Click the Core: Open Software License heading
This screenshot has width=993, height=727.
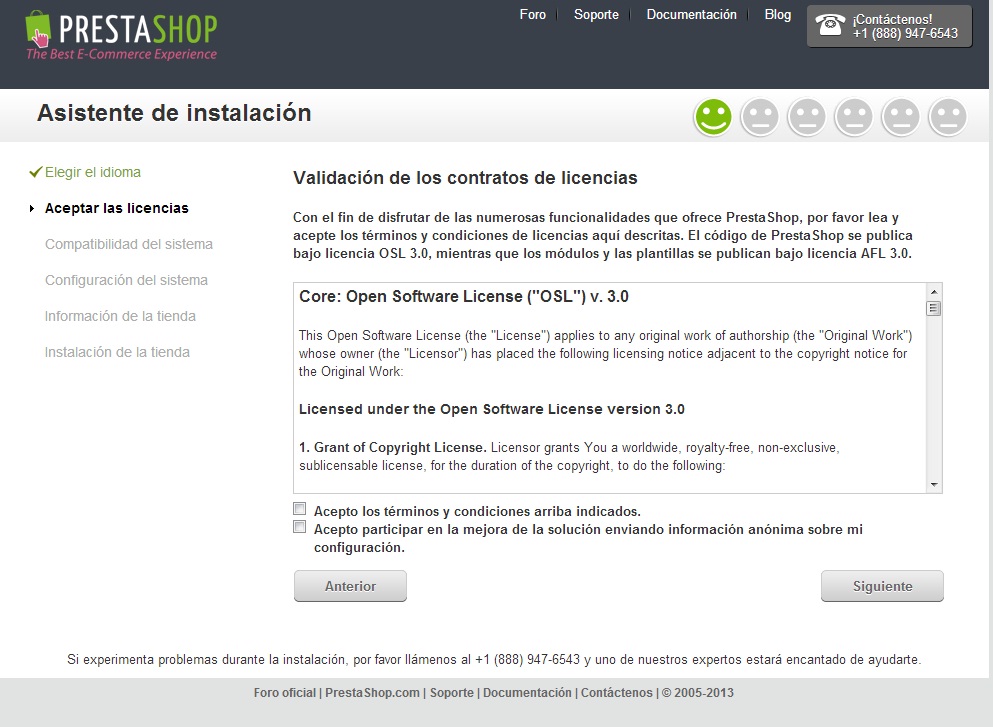[464, 296]
